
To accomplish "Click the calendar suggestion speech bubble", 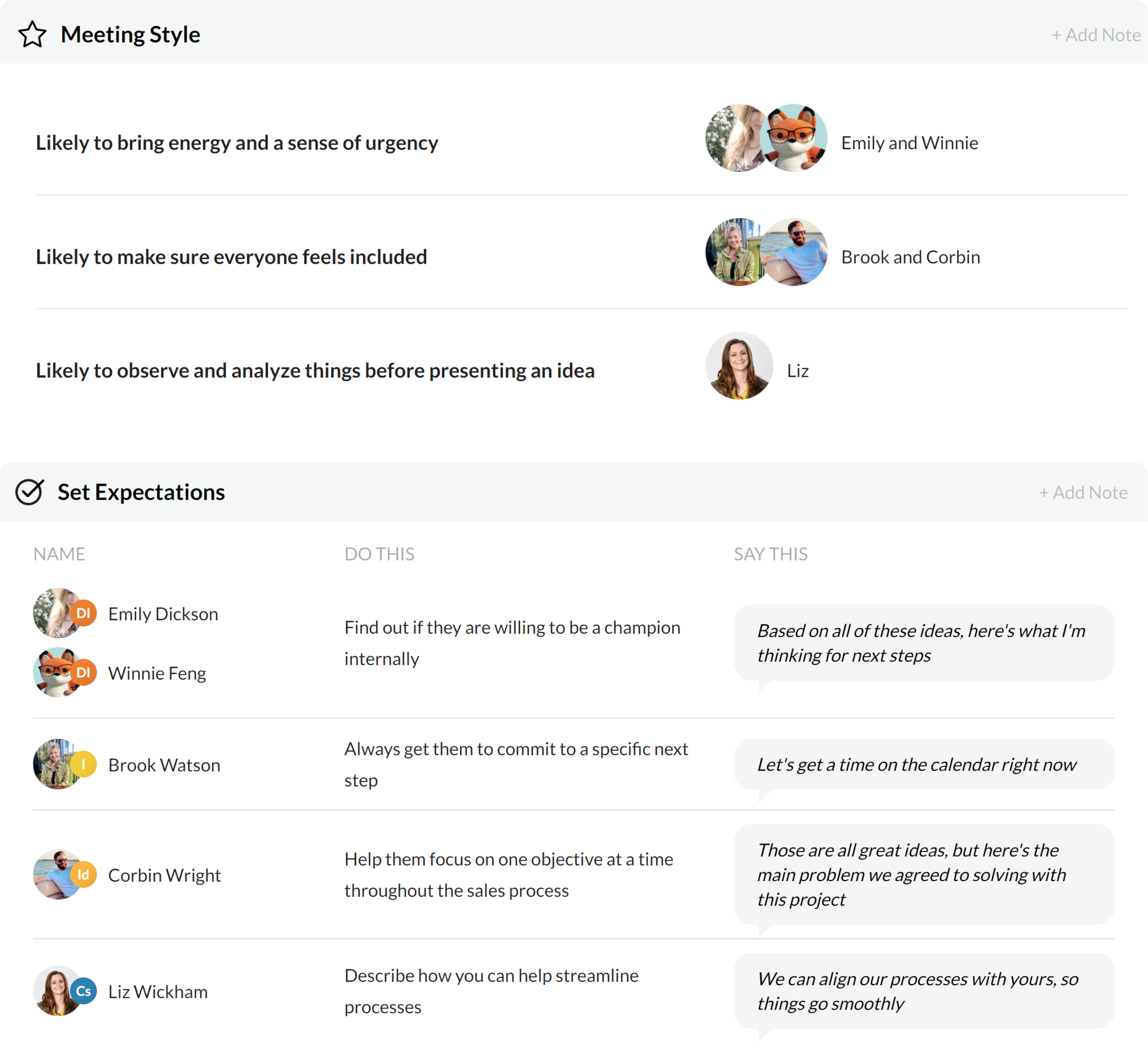I will click(x=923, y=764).
